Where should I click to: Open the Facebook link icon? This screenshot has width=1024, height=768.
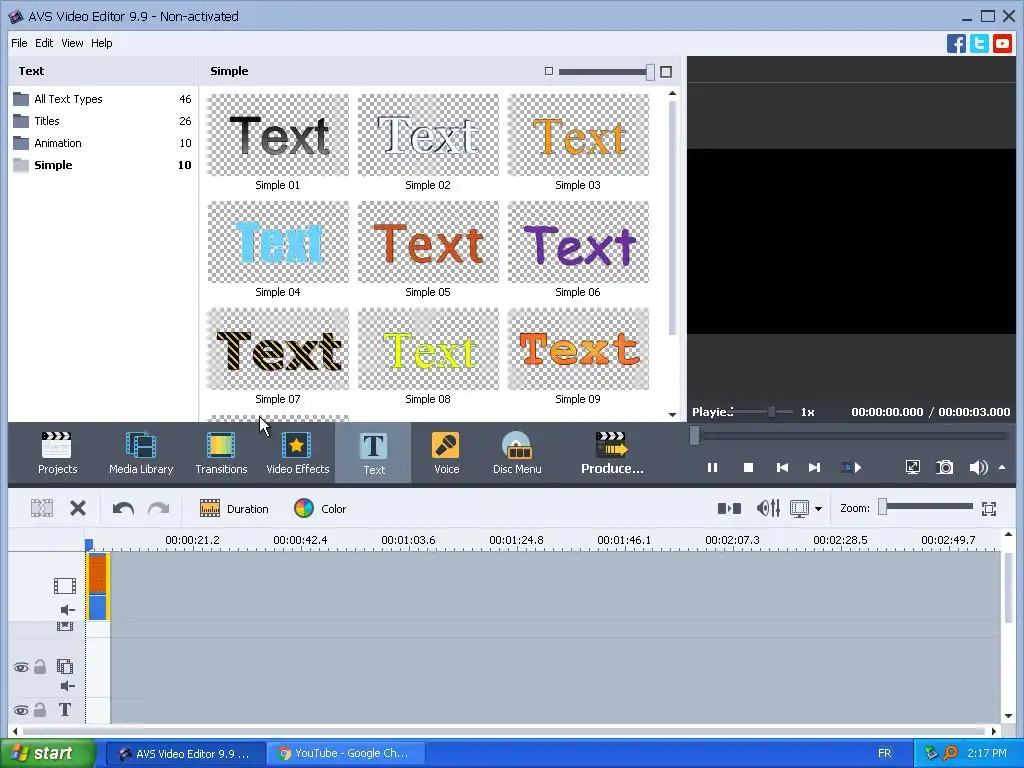coord(956,43)
